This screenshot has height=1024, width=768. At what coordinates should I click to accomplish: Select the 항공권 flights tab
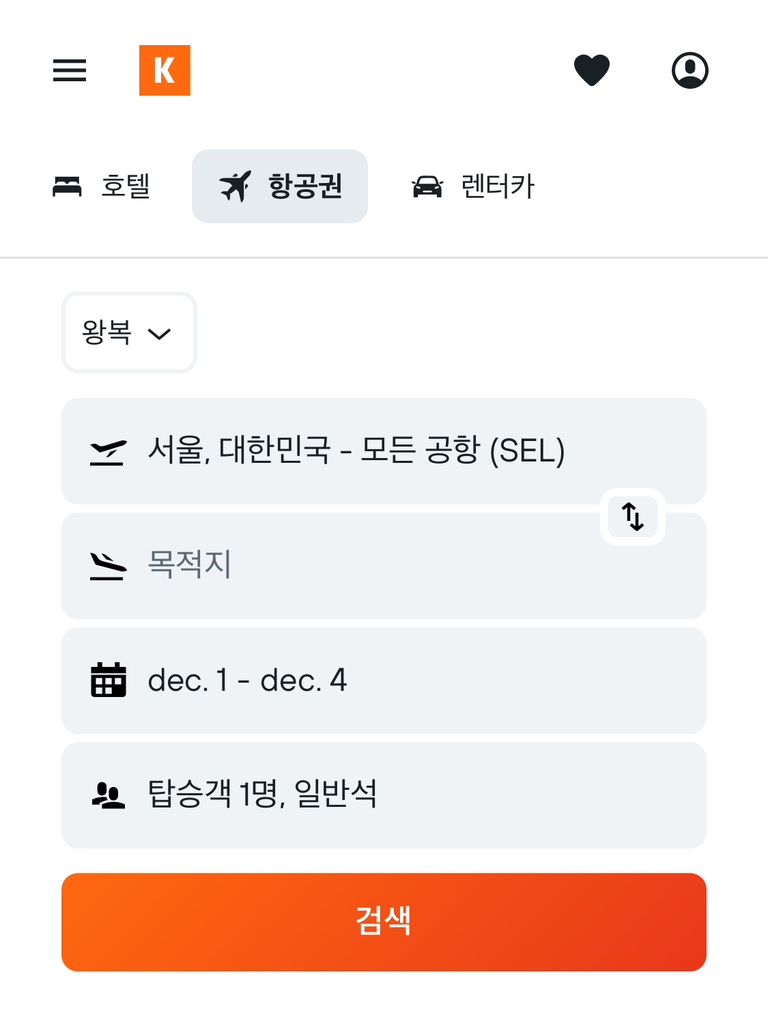click(304, 187)
